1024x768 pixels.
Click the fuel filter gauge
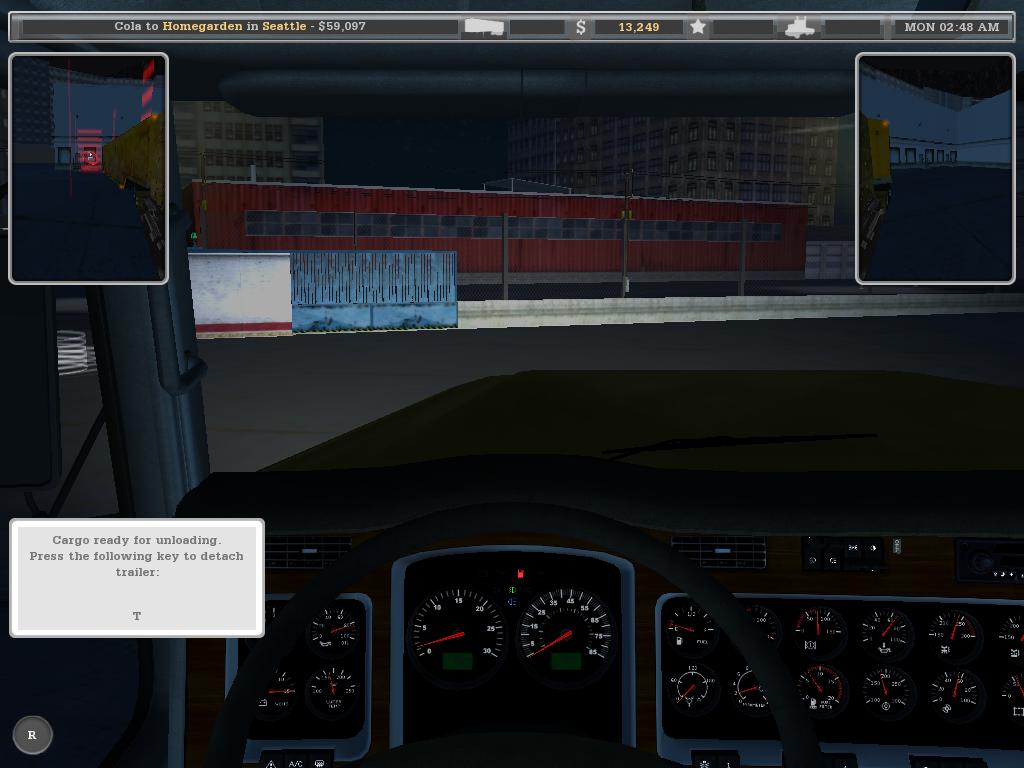(x=821, y=689)
